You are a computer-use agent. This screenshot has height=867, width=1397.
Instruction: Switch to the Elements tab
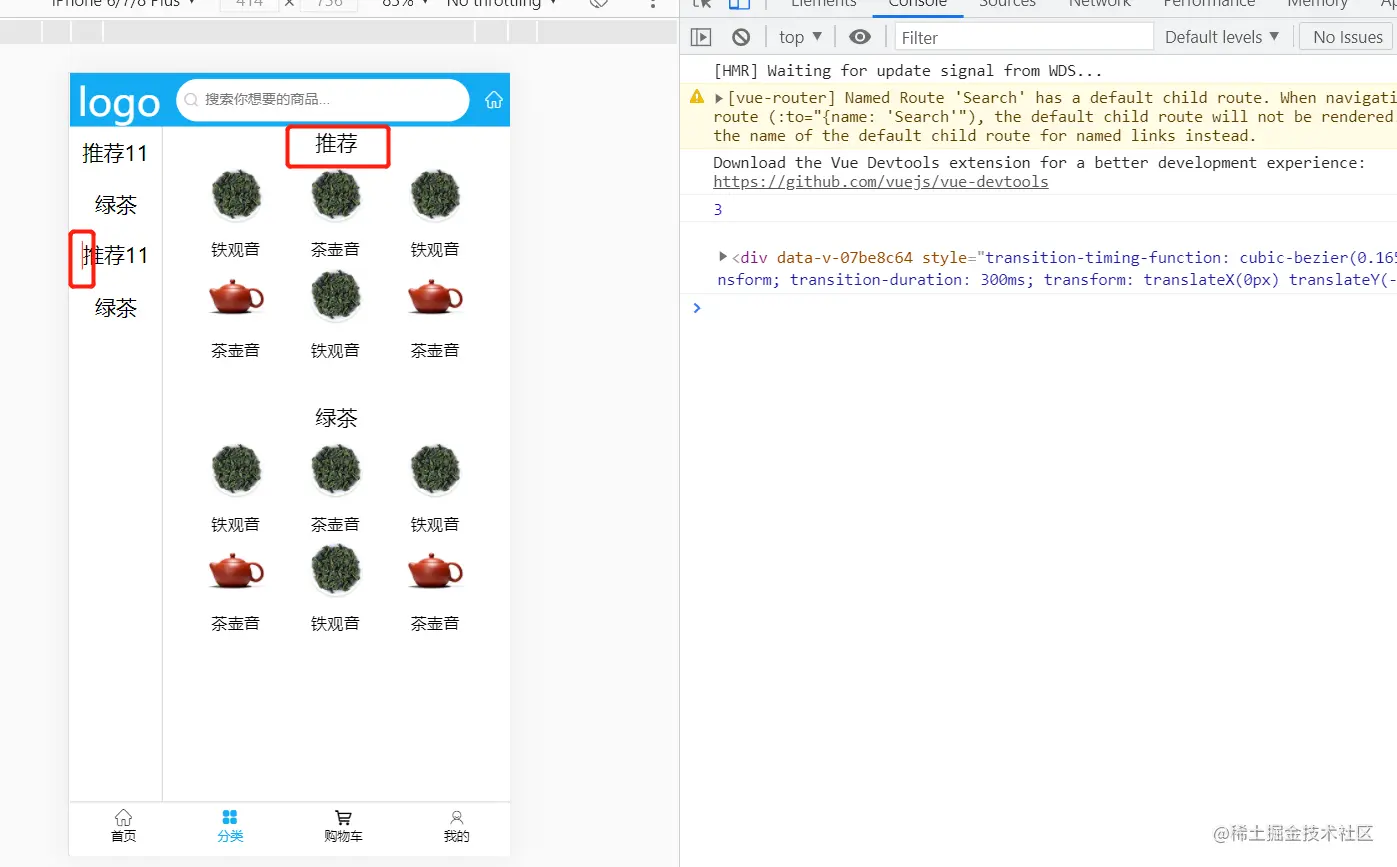(x=823, y=4)
